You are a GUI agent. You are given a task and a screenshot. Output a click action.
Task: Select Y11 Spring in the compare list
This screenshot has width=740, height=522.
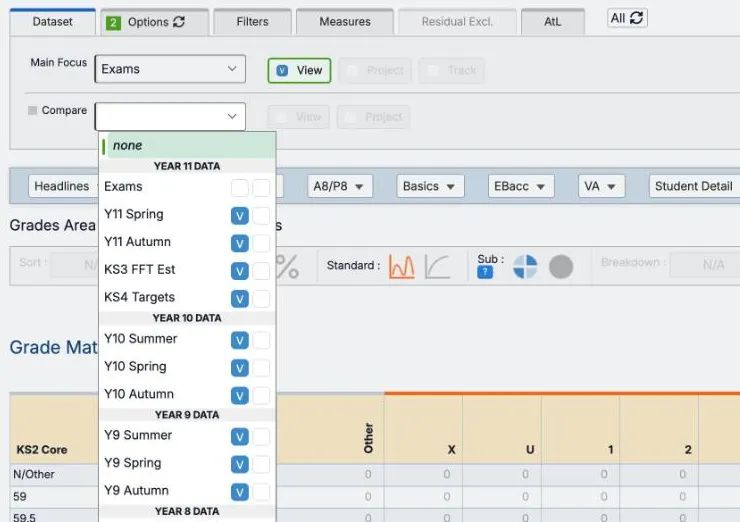(x=134, y=214)
